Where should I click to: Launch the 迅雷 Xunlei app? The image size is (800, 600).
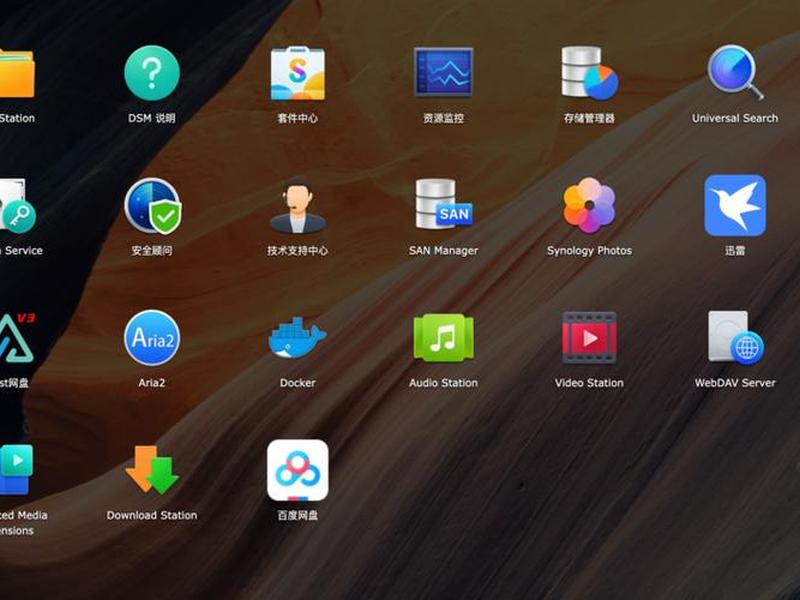coord(735,206)
